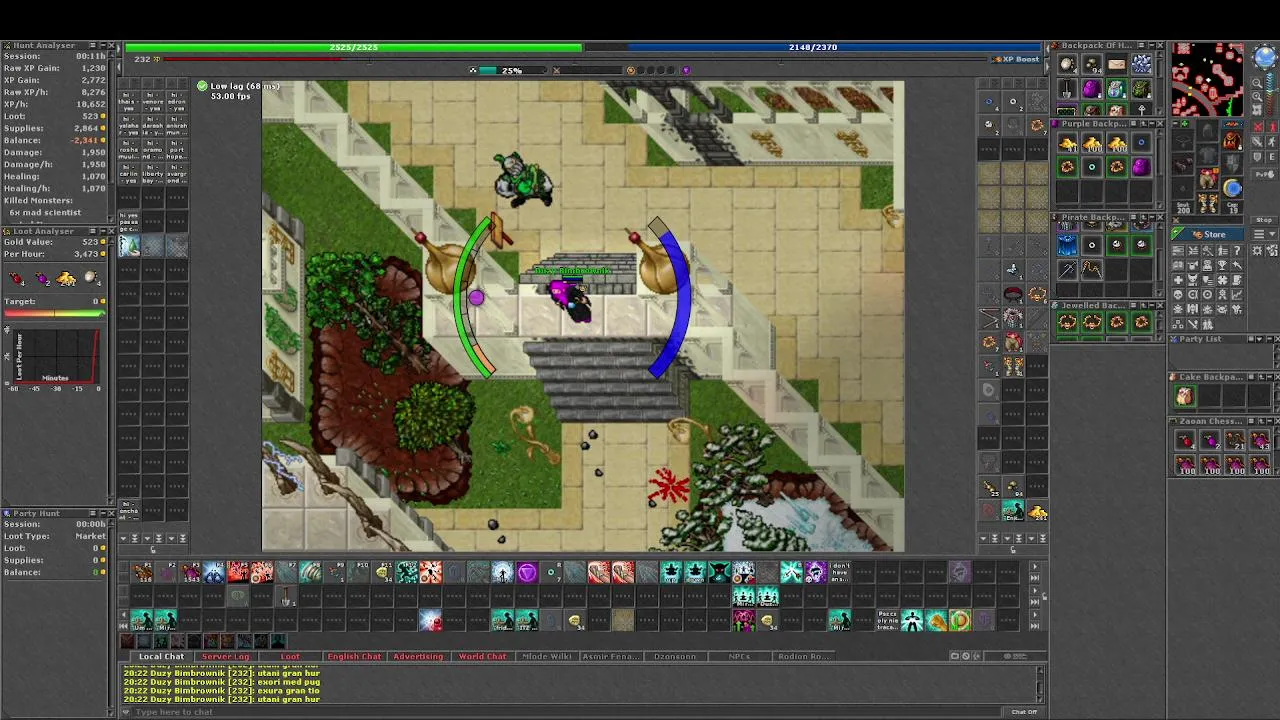Click the minimap view
Viewport: 1280px width, 720px height.
(x=1208, y=79)
